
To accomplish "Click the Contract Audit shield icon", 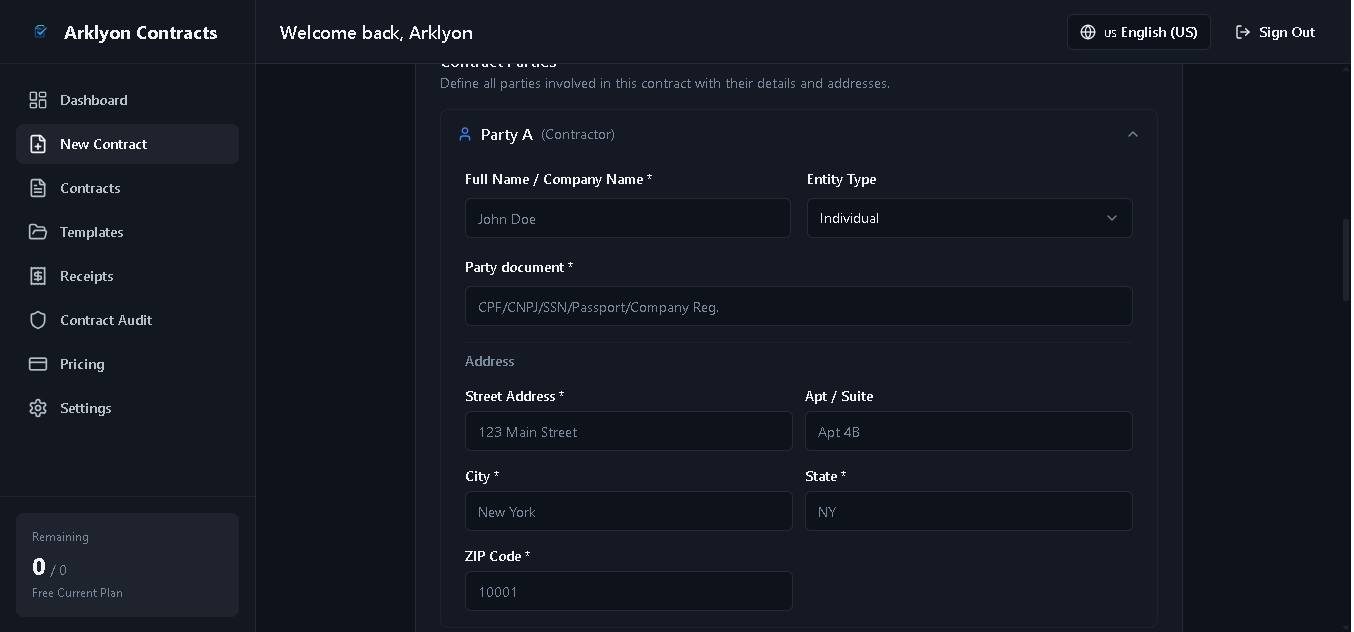I will pos(38,320).
